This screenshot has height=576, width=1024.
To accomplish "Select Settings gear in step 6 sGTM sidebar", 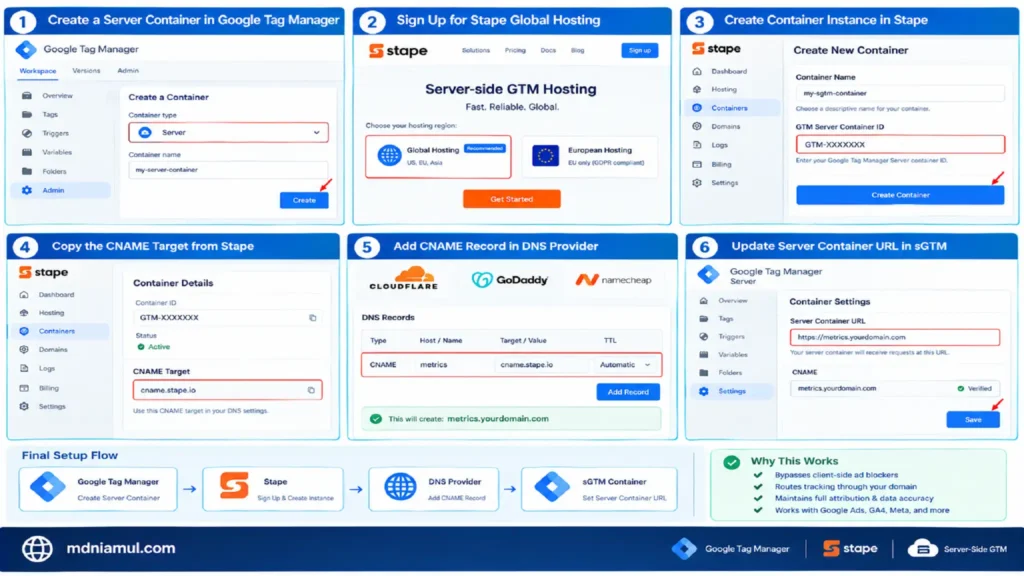I will pyautogui.click(x=703, y=391).
